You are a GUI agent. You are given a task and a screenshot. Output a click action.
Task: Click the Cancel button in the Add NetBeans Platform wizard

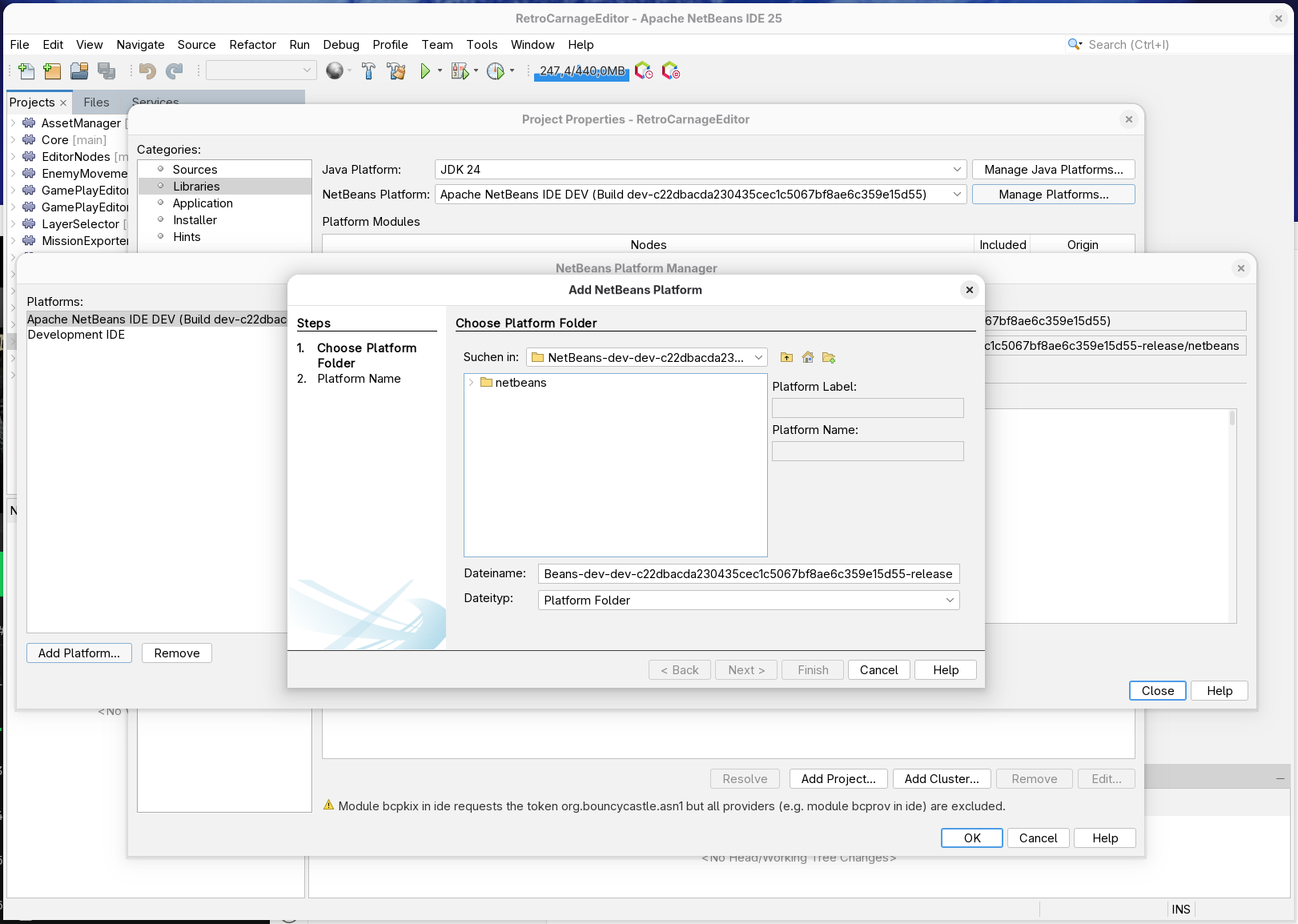tap(878, 670)
